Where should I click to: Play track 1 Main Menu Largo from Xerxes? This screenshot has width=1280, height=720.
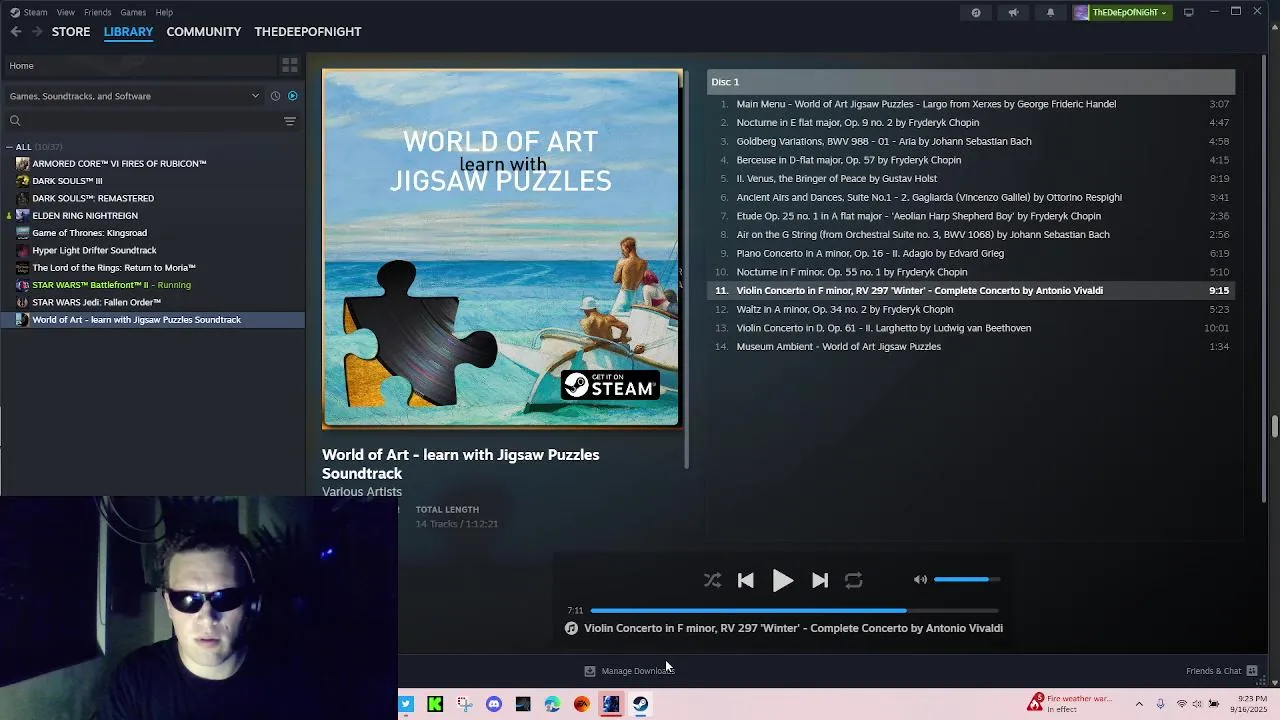(x=971, y=104)
